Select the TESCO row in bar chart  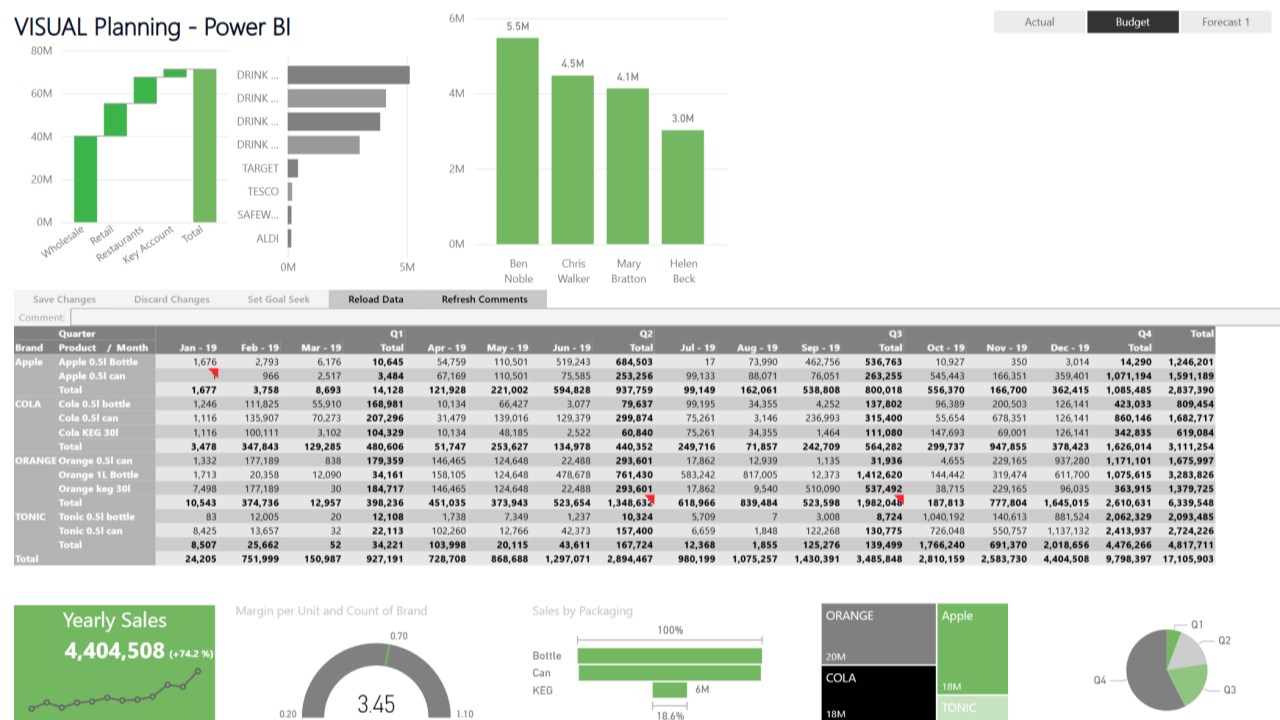pyautogui.click(x=290, y=191)
